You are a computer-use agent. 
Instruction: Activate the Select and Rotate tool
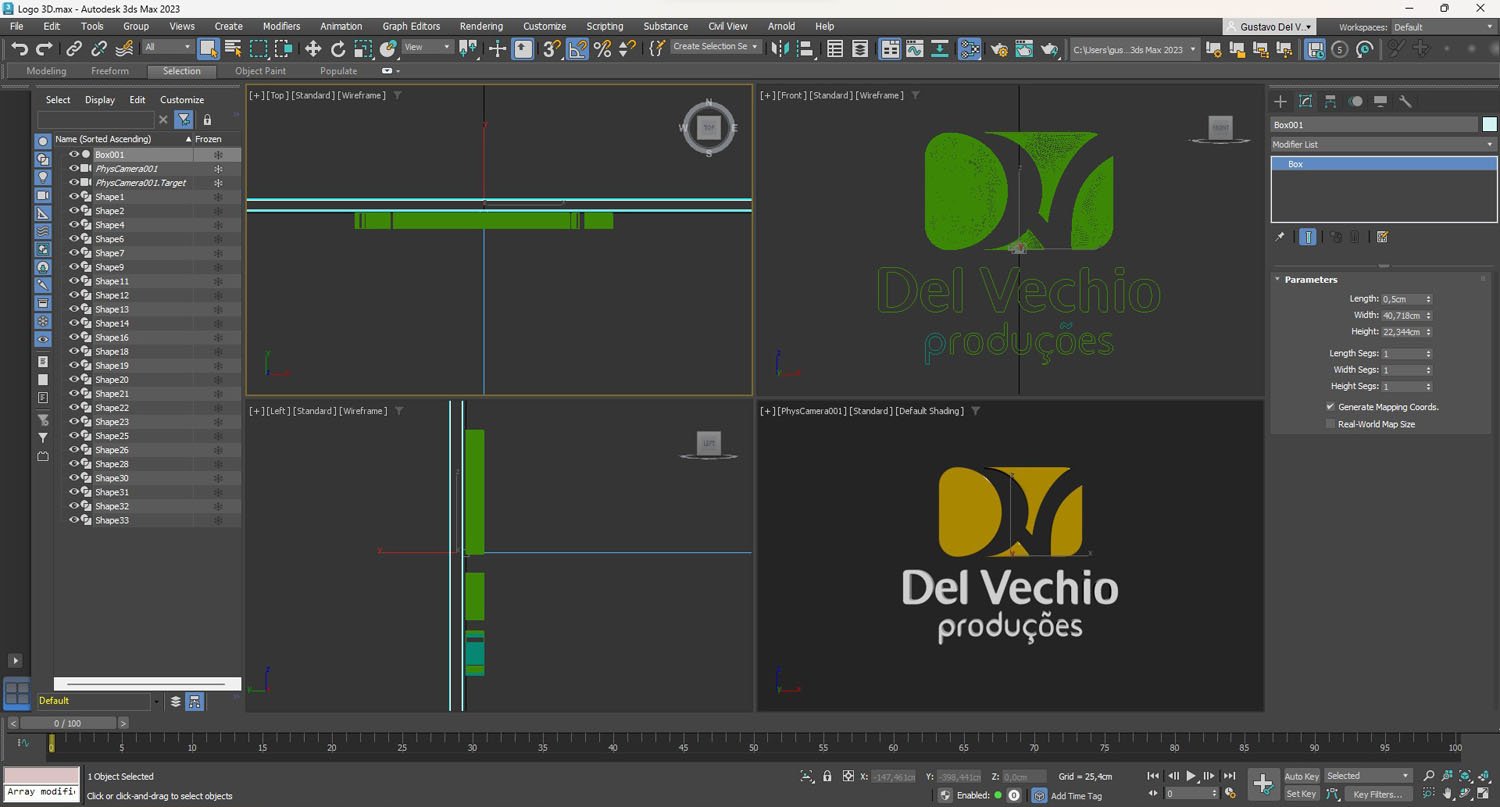pyautogui.click(x=338, y=48)
